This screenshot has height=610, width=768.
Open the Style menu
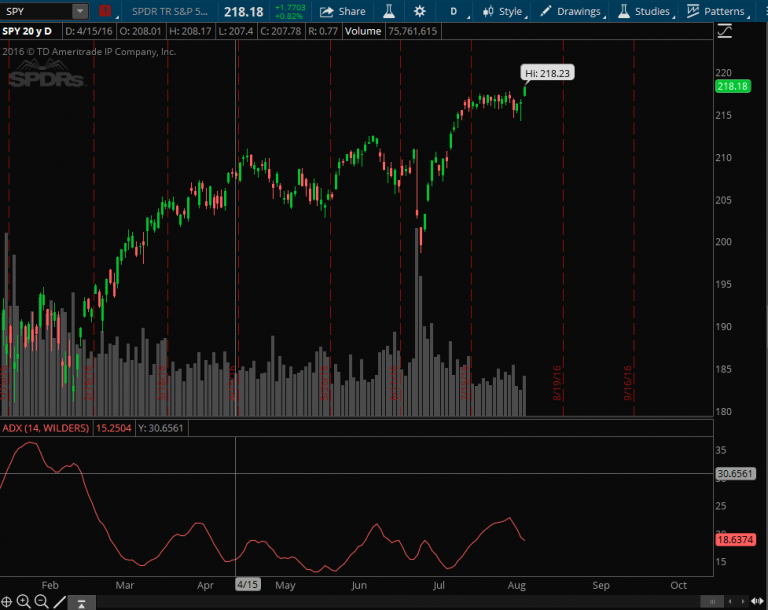tap(503, 11)
